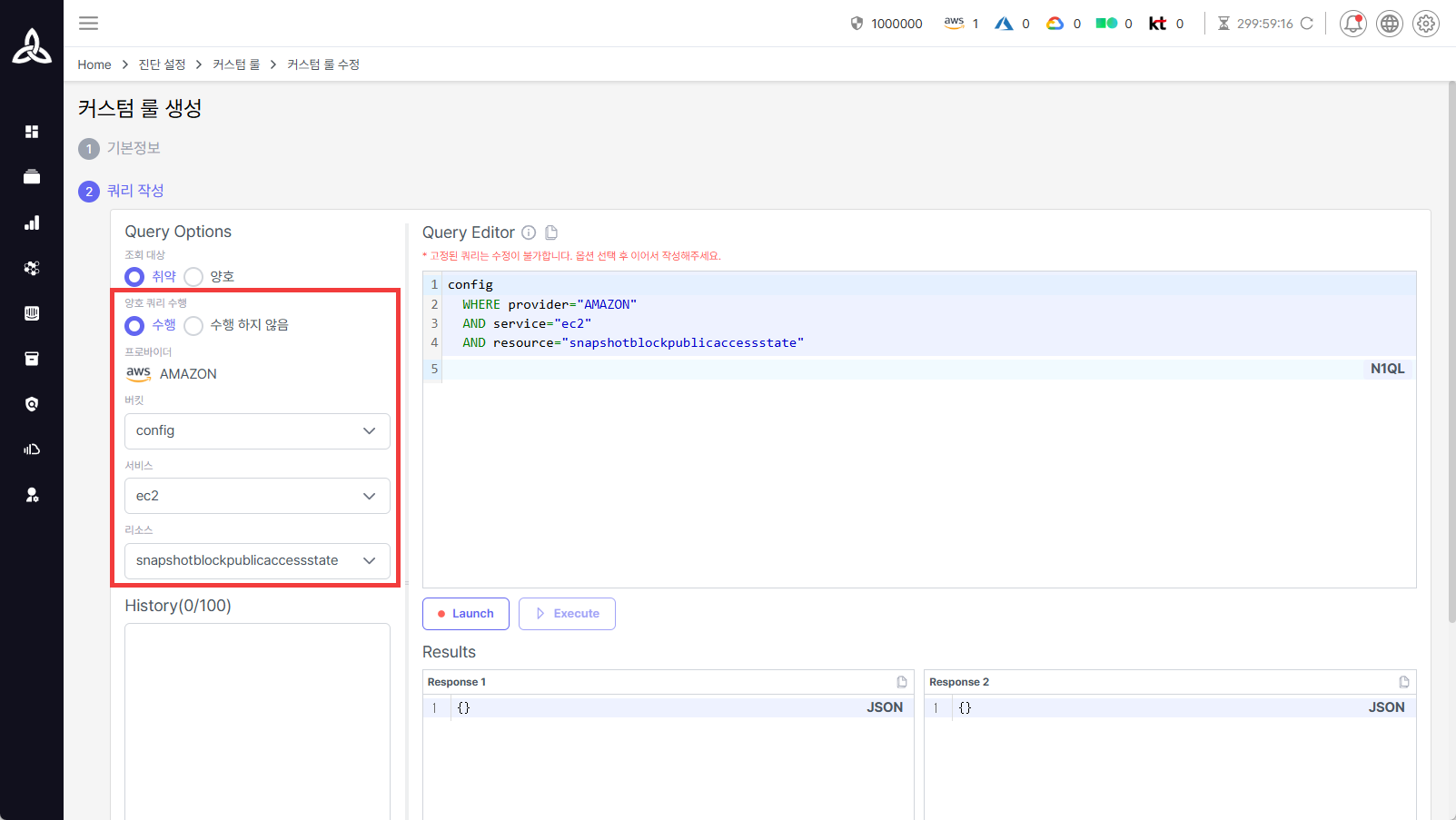
Task: Select the 수행 하지 않음 option
Action: (193, 325)
